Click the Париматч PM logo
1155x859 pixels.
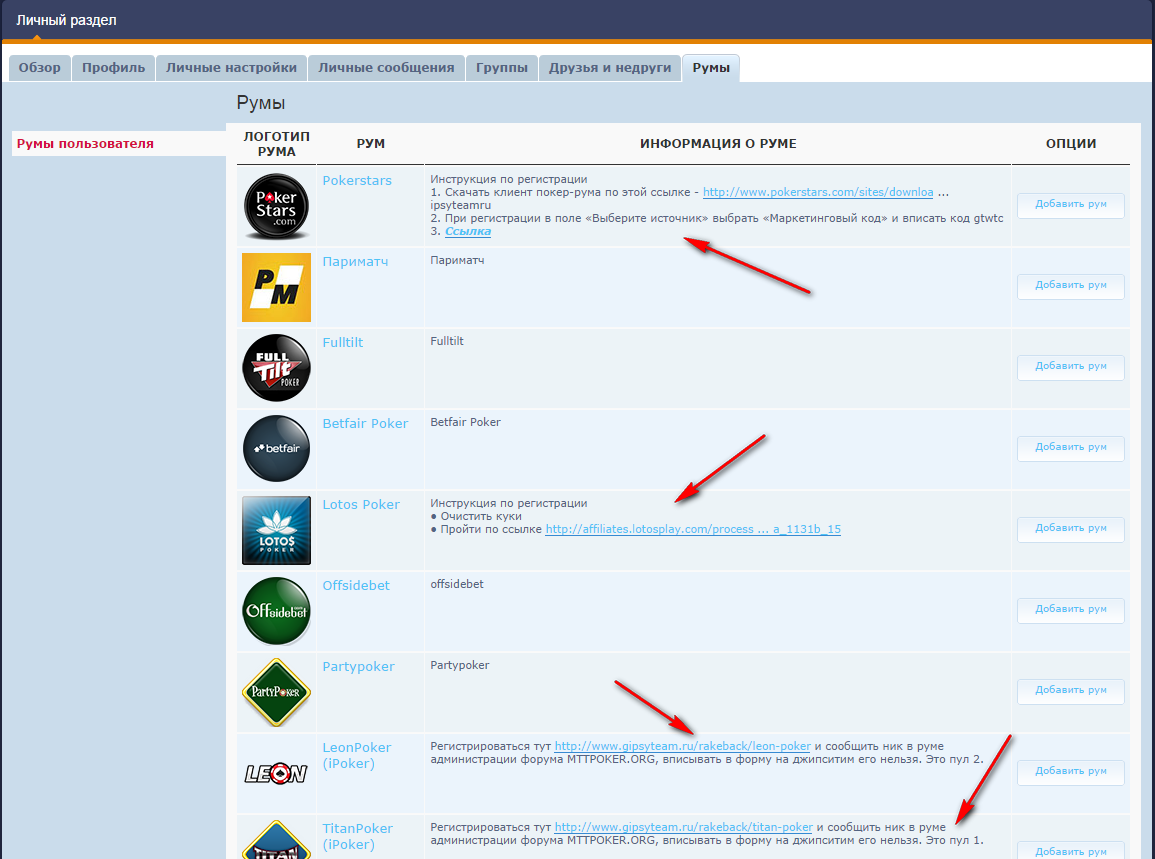coord(276,287)
